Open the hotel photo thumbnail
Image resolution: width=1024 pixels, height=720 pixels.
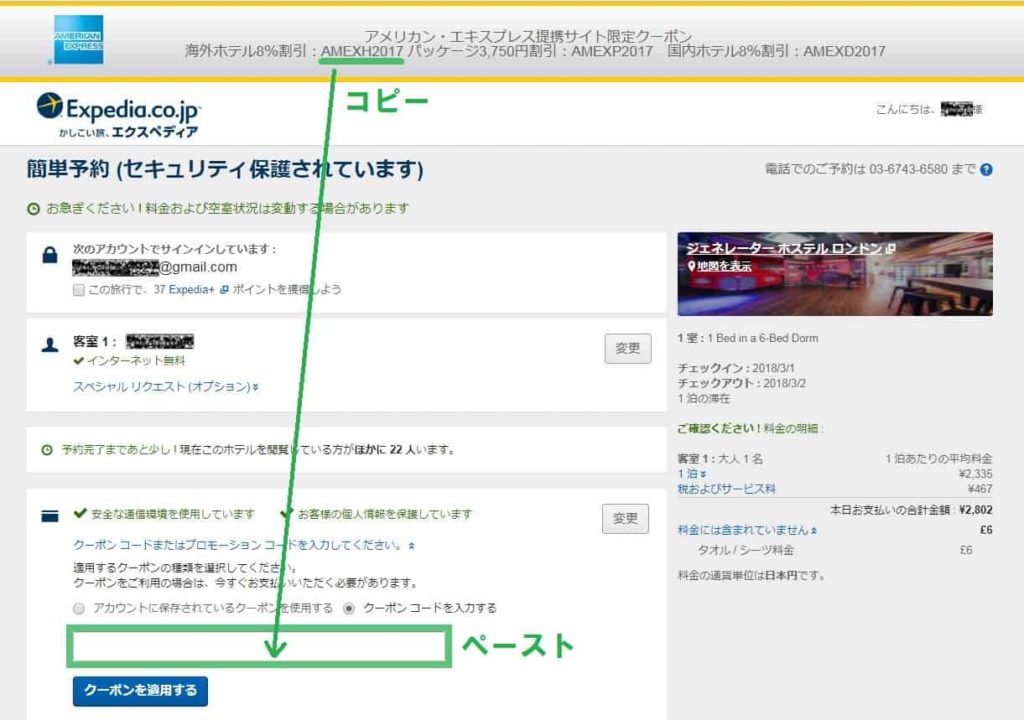coord(835,274)
